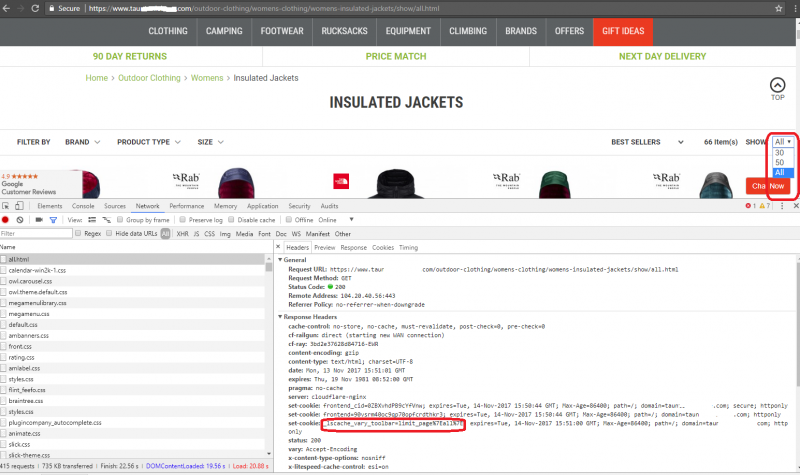Click the show overview view icon
The width and height of the screenshot is (800, 475).
(x=107, y=220)
